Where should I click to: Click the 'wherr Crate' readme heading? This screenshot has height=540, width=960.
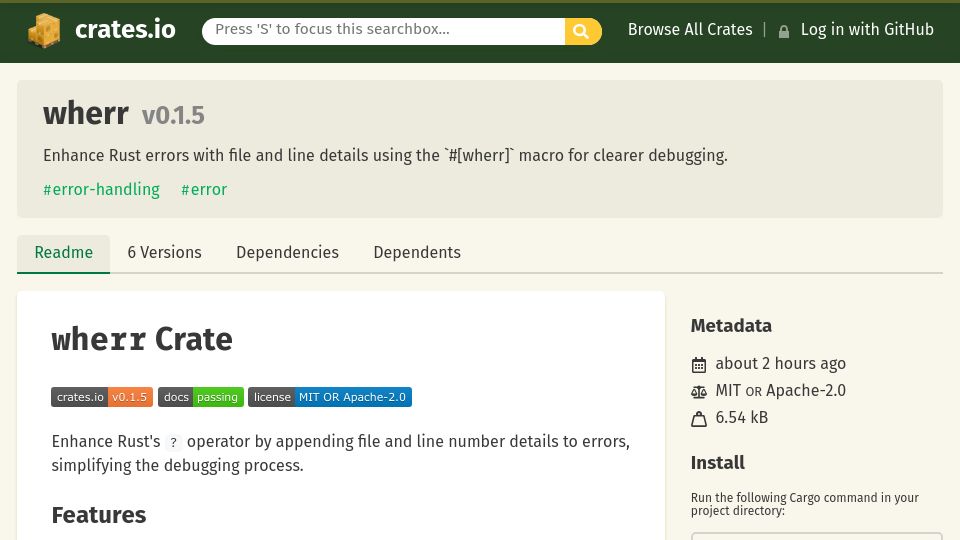(x=142, y=339)
